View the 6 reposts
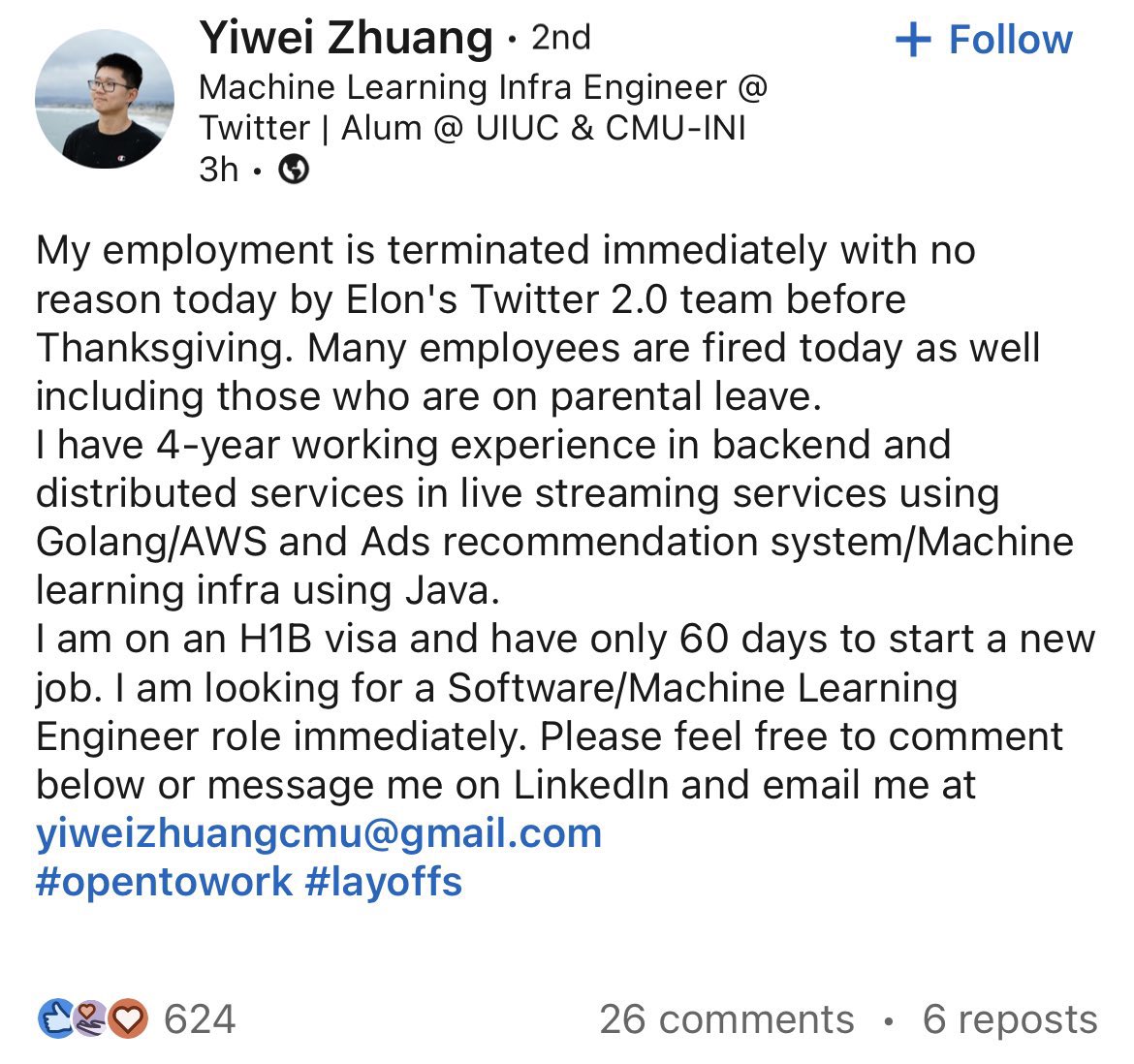 [x=1010, y=1019]
